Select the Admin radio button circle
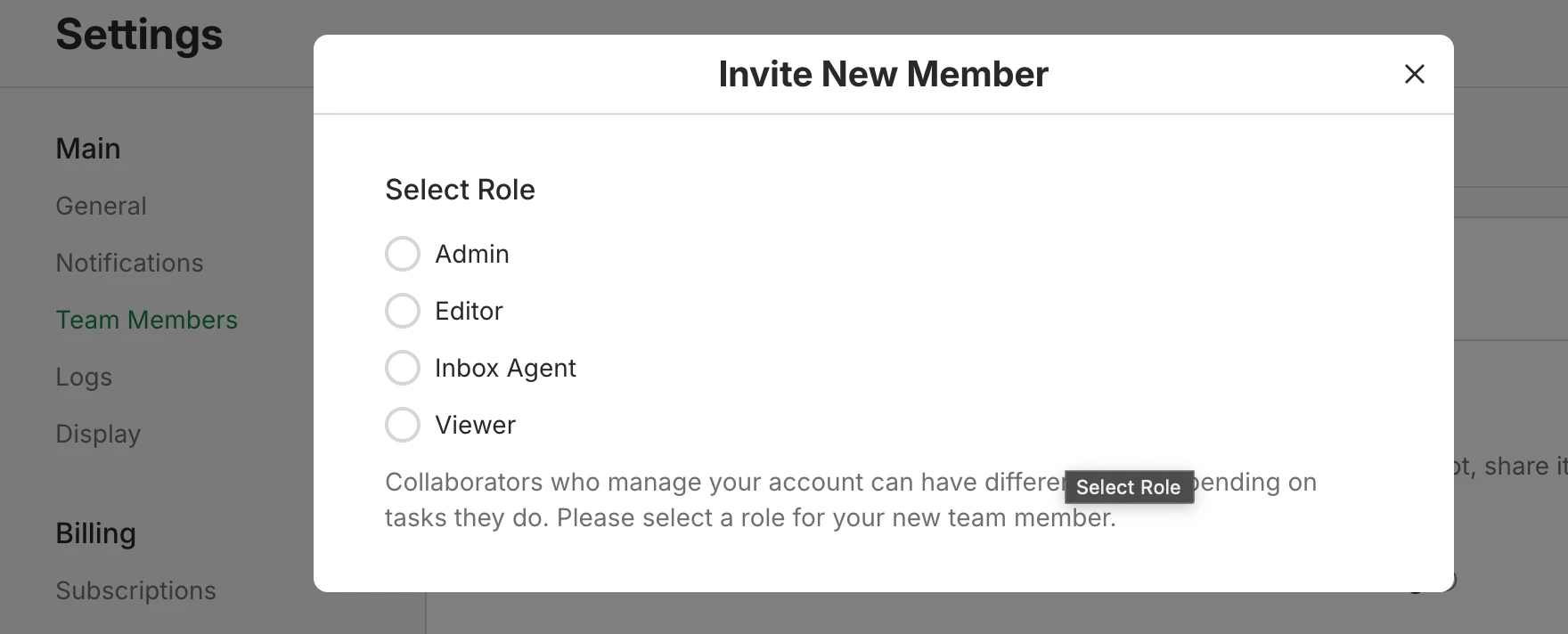This screenshot has height=634, width=1568. pyautogui.click(x=403, y=254)
